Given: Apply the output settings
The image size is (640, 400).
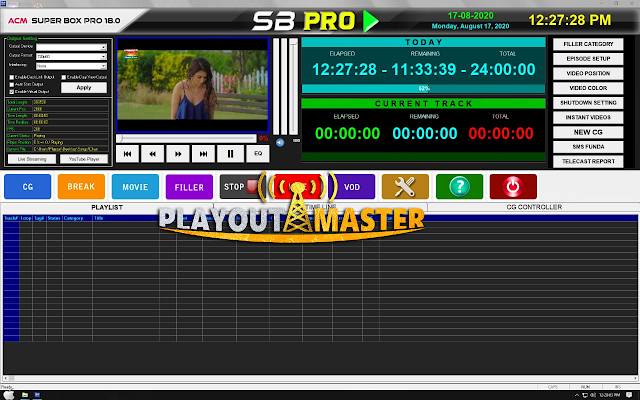Looking at the screenshot, I should click(x=84, y=88).
